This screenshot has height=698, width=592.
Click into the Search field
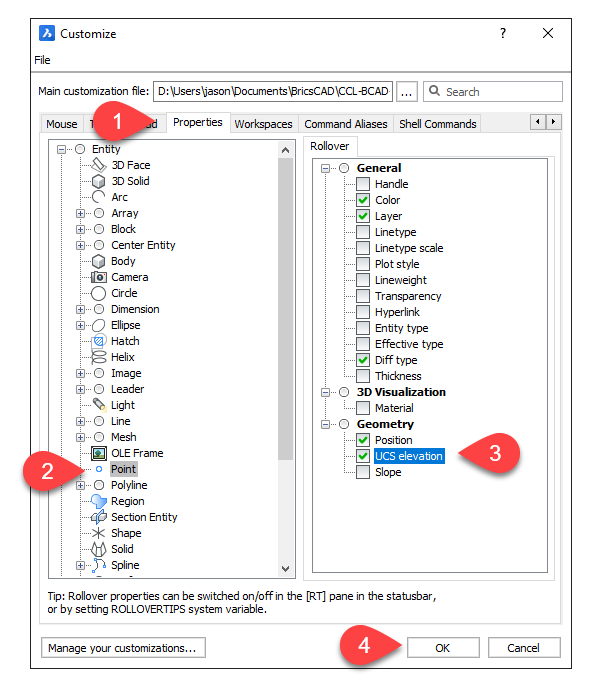tap(493, 91)
